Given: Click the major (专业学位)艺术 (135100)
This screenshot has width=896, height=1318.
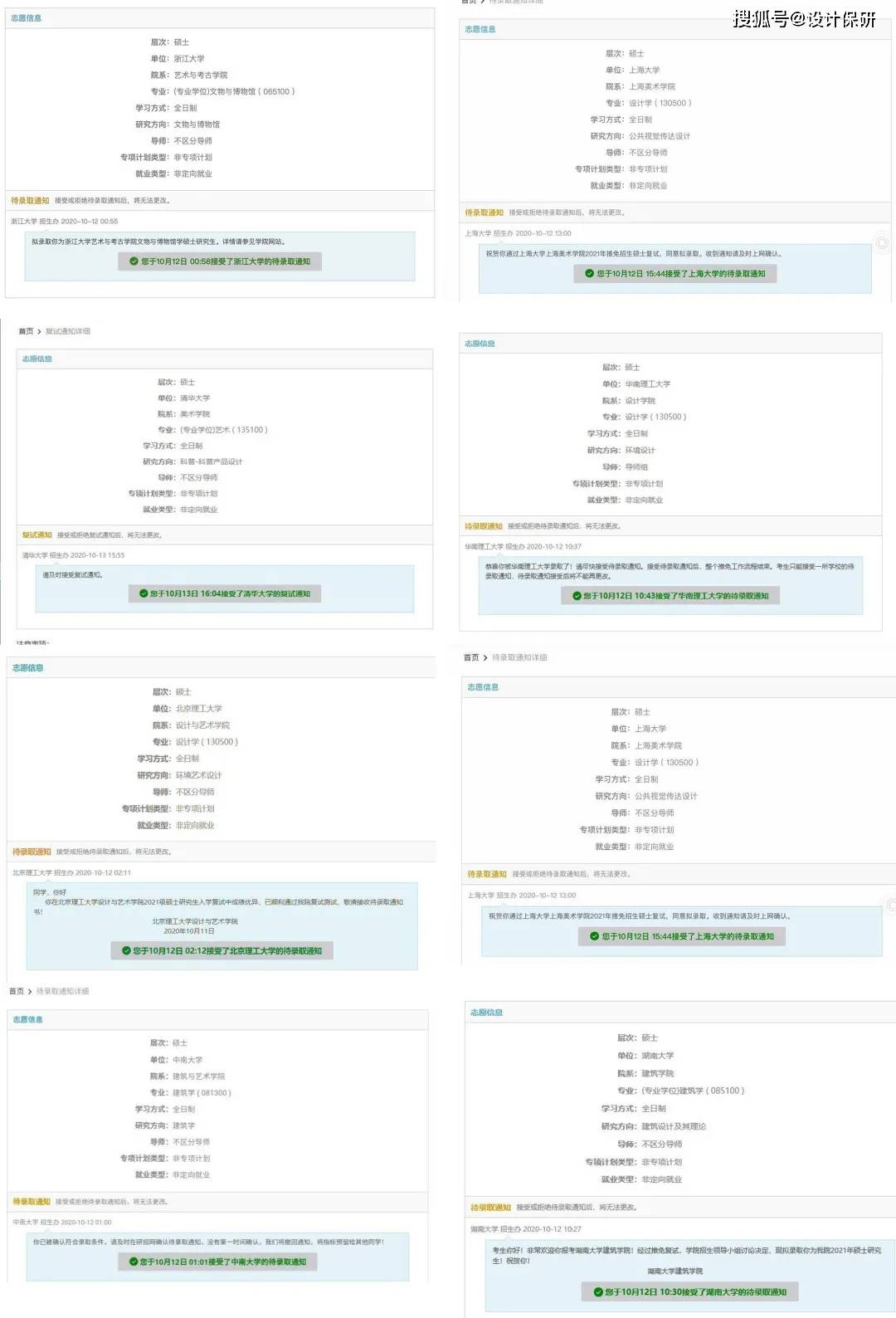Looking at the screenshot, I should [224, 430].
